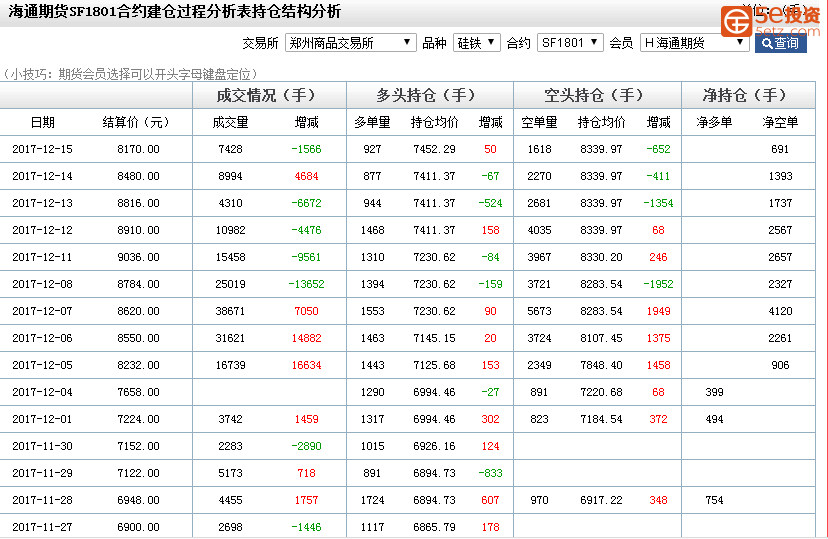Click net long value 754
This screenshot has height=539, width=828.
pos(714,500)
